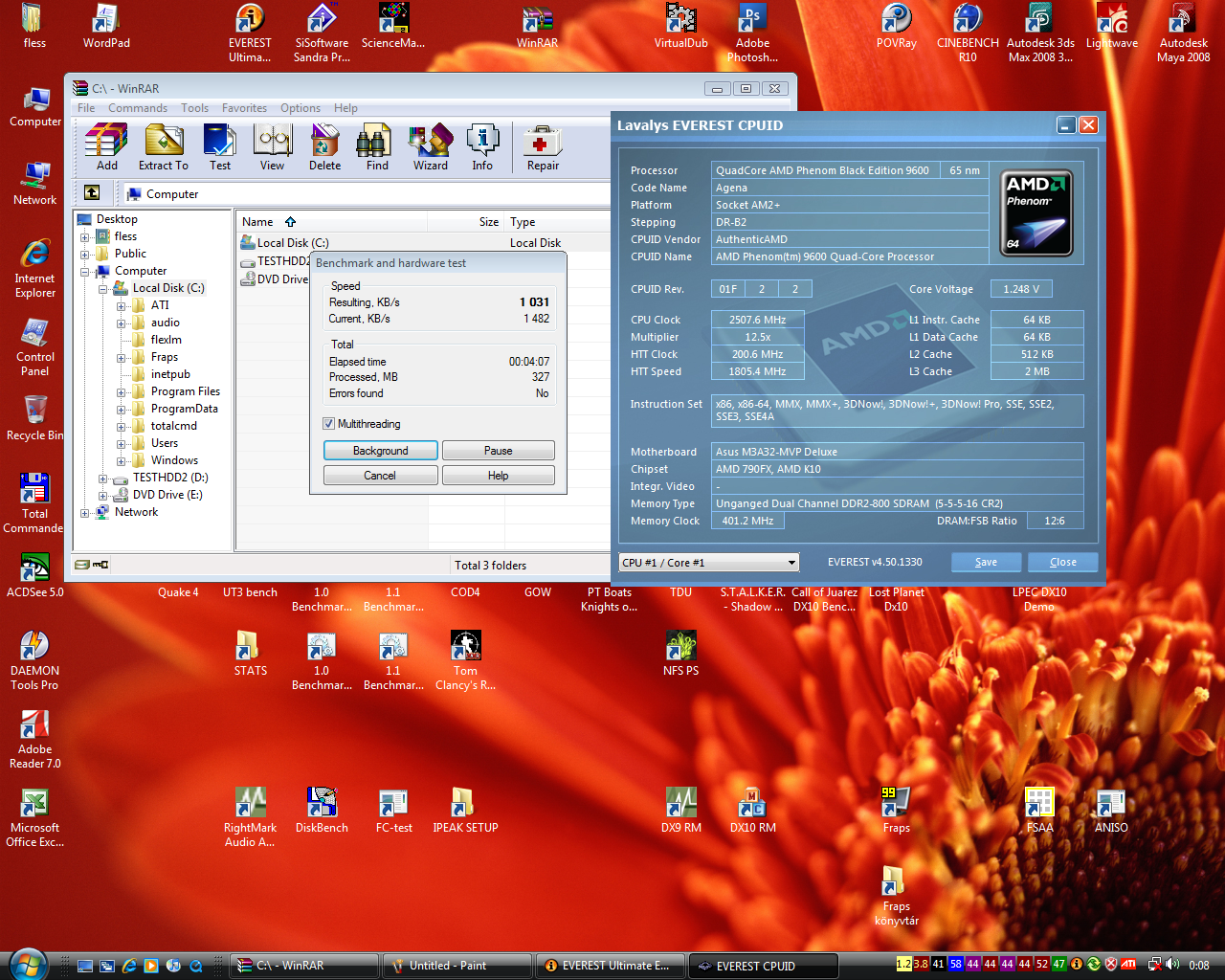Screen dimensions: 1225x980
Task: Select the ProgramData folder in tree
Action: 184,409
